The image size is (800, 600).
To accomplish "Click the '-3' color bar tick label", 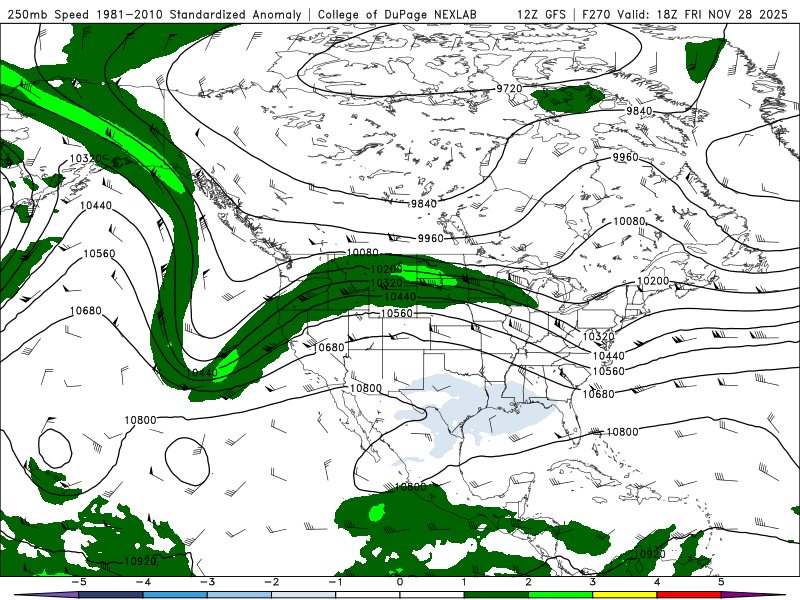I will tap(207, 582).
